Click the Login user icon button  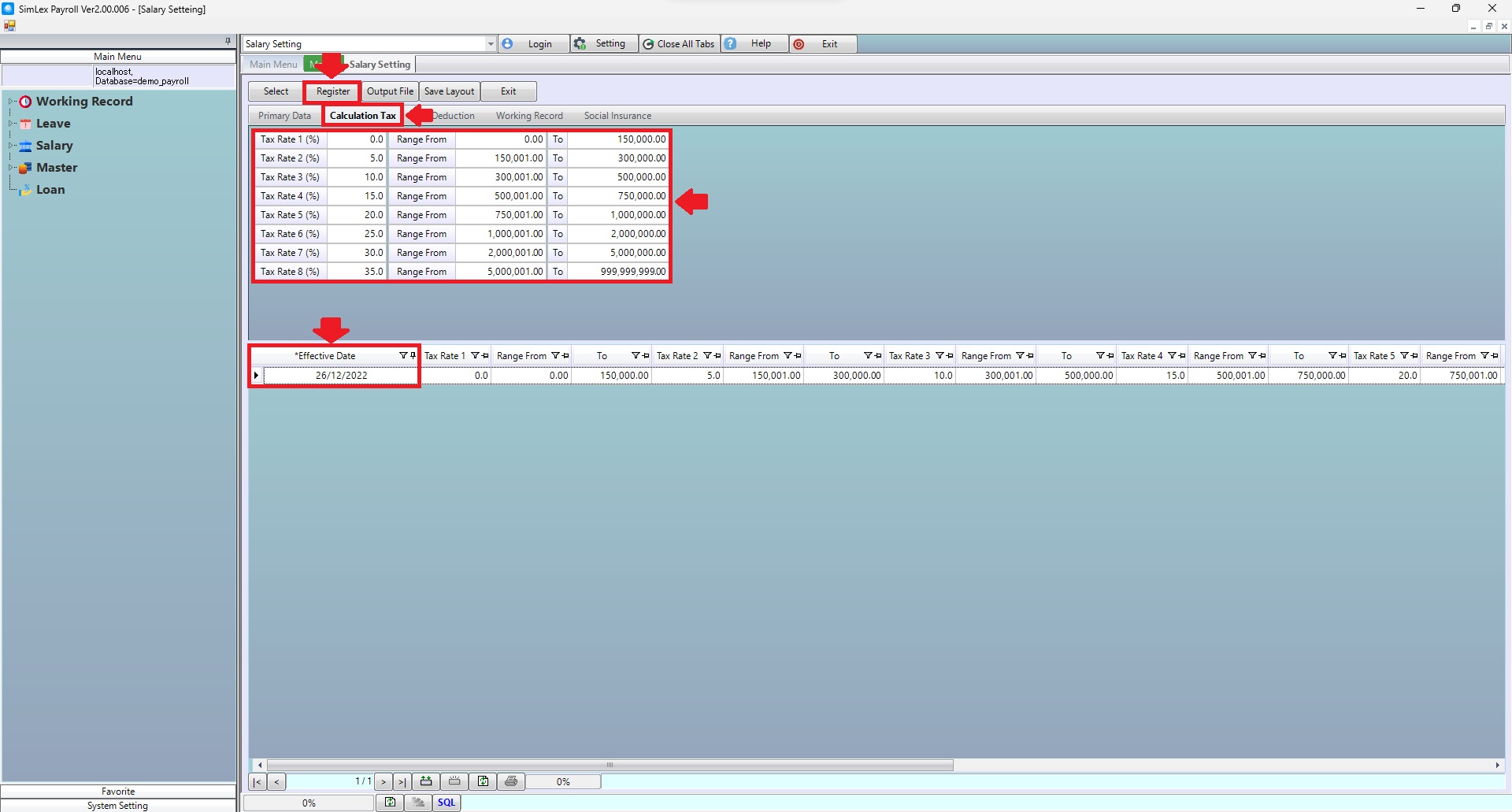[508, 44]
